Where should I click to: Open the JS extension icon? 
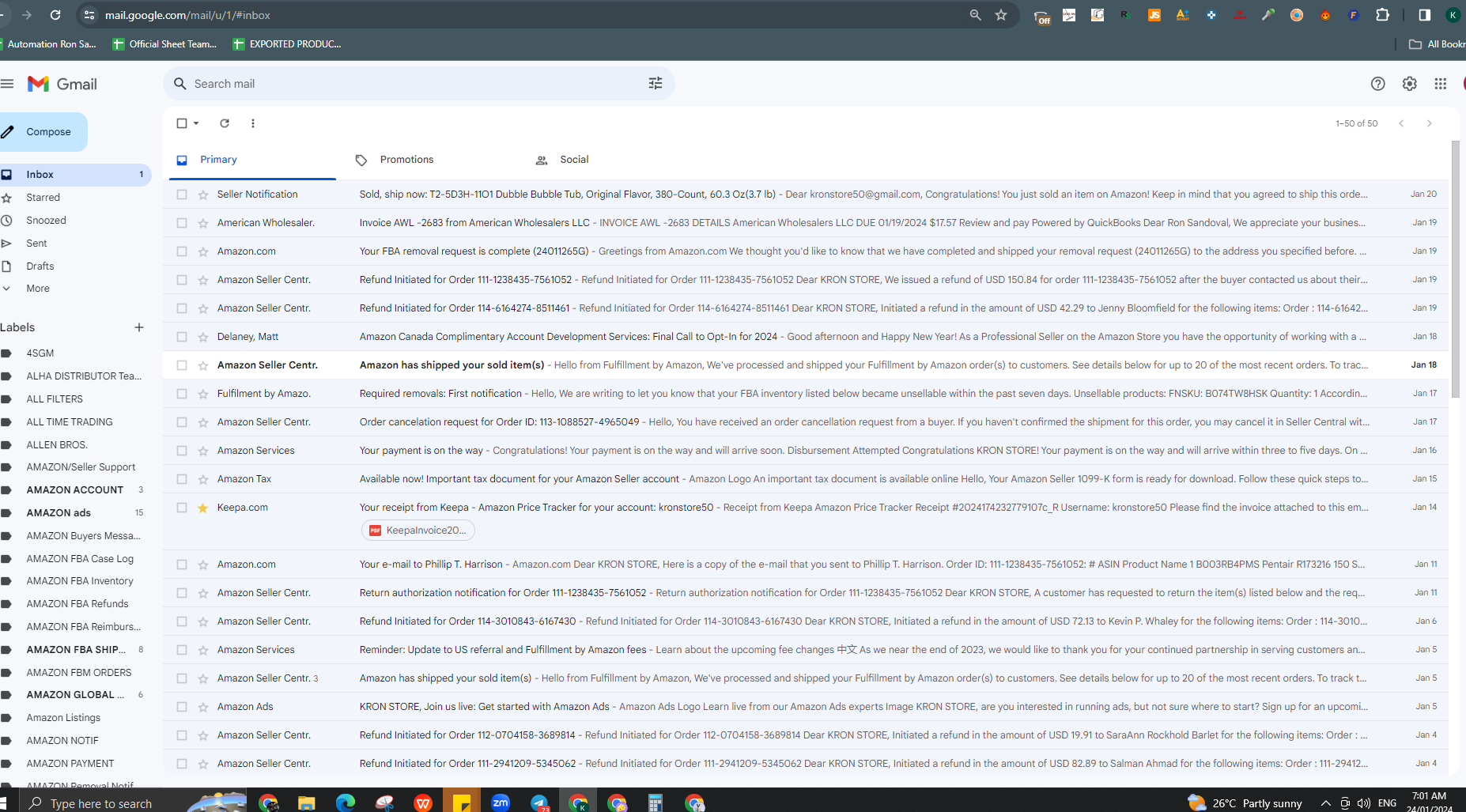(1154, 15)
